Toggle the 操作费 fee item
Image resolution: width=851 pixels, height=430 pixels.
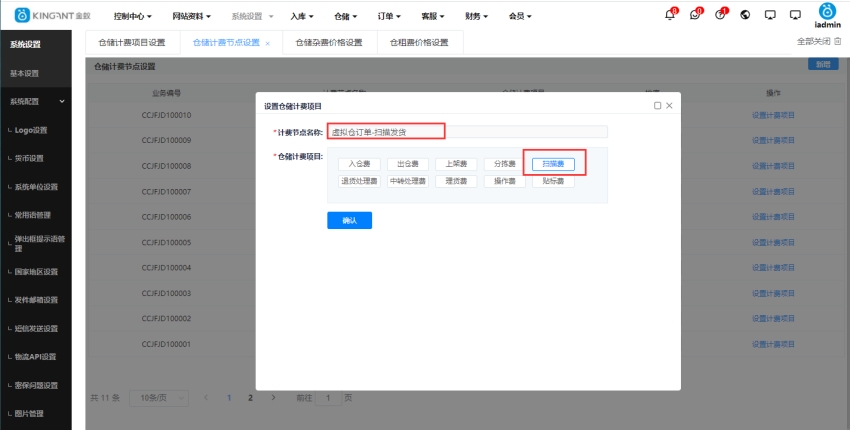(x=505, y=181)
